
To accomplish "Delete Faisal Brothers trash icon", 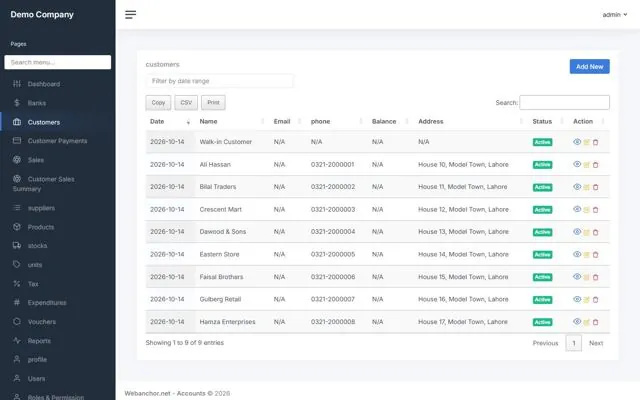I will pyautogui.click(x=596, y=277).
